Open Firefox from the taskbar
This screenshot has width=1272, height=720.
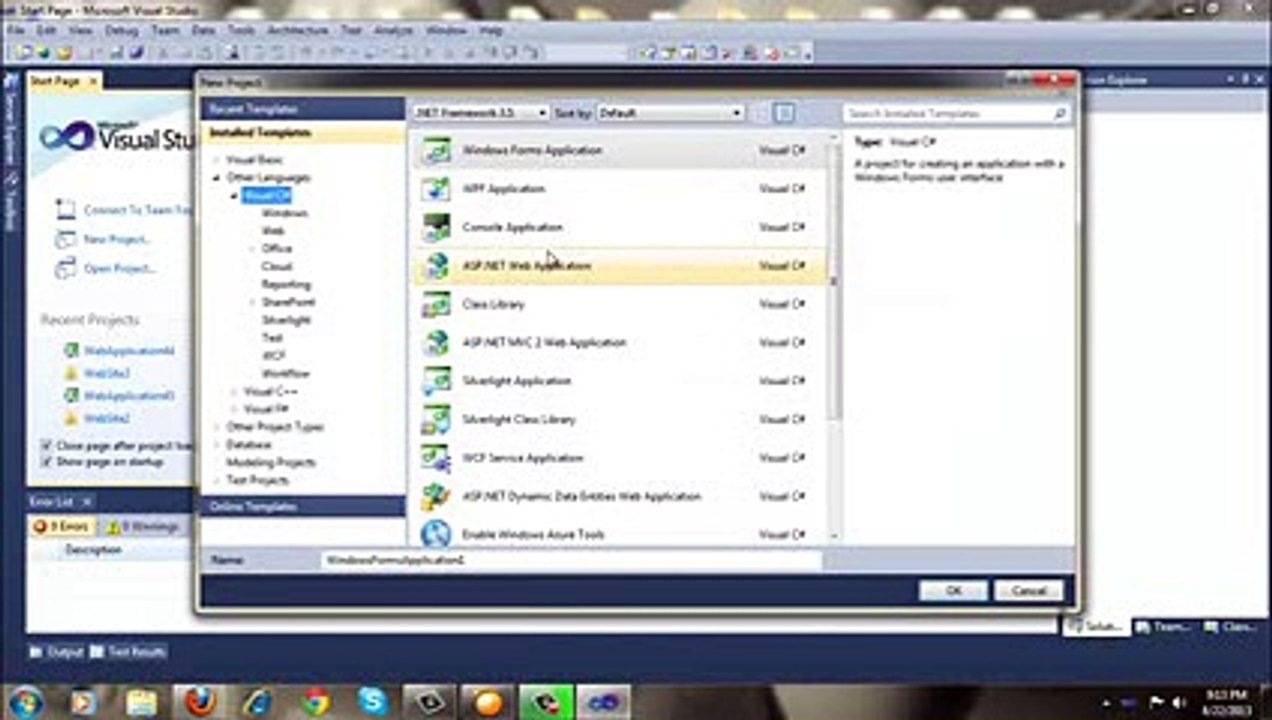200,702
